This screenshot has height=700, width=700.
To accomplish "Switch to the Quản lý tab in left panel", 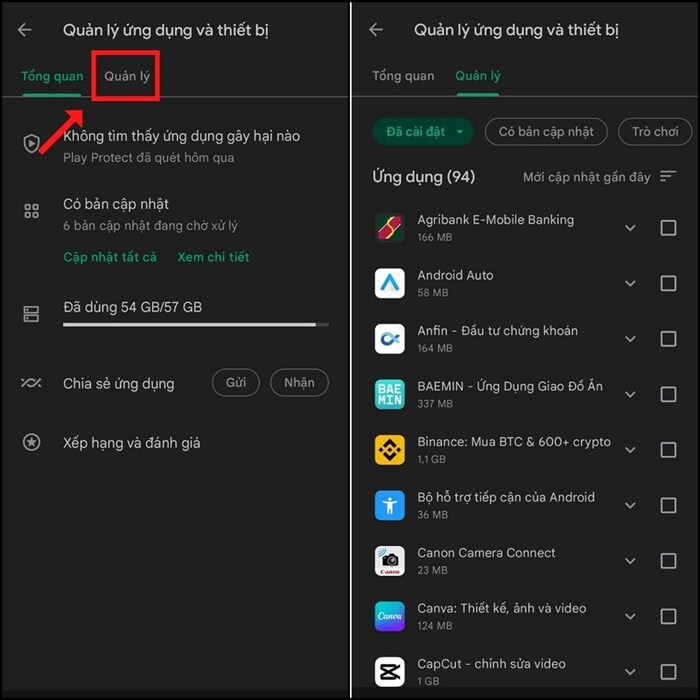I will pyautogui.click(x=126, y=77).
